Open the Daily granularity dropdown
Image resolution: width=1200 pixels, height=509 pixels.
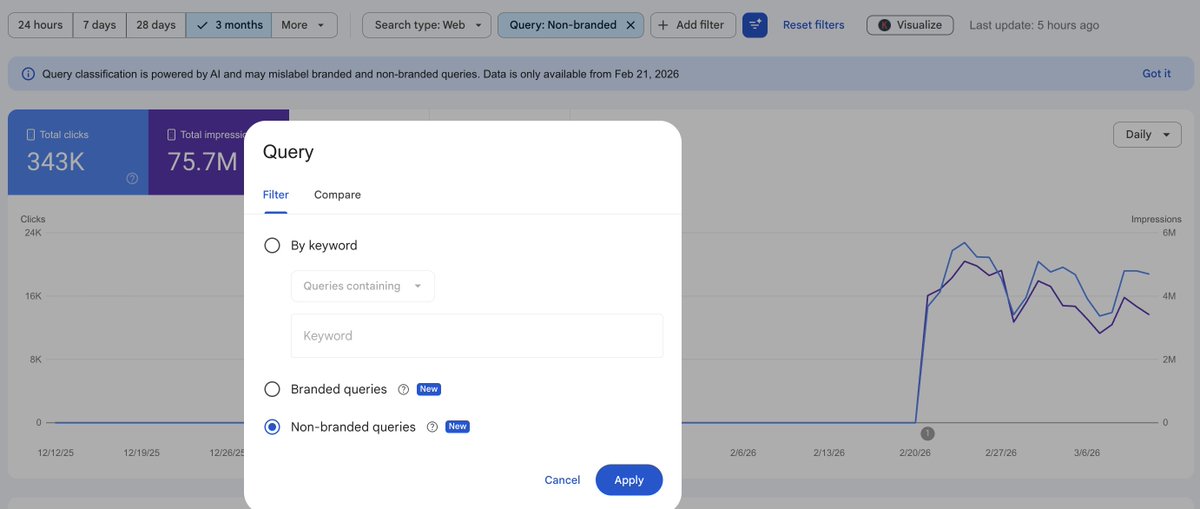point(1147,135)
